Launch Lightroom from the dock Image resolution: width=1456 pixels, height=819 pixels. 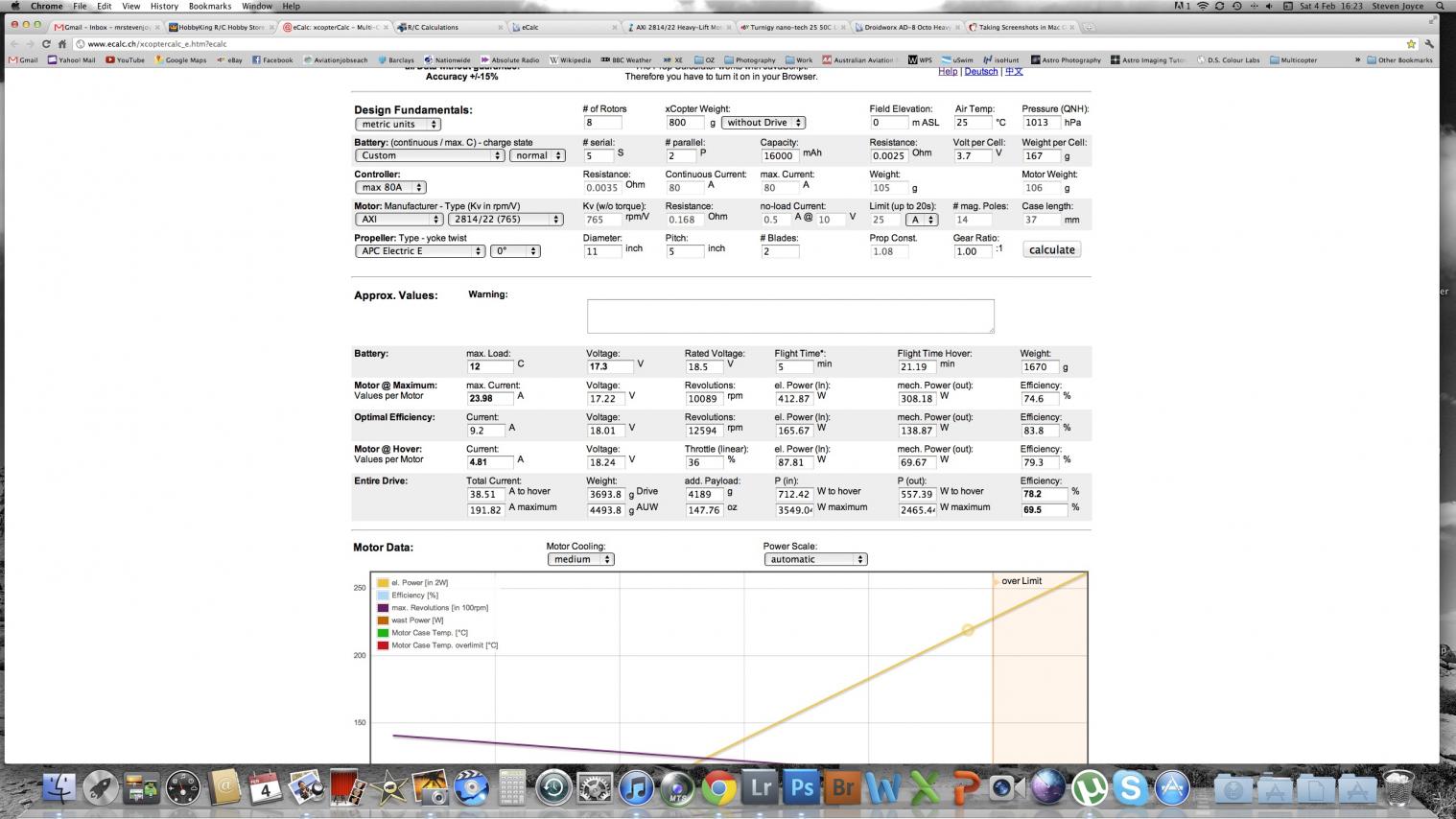pyautogui.click(x=761, y=788)
